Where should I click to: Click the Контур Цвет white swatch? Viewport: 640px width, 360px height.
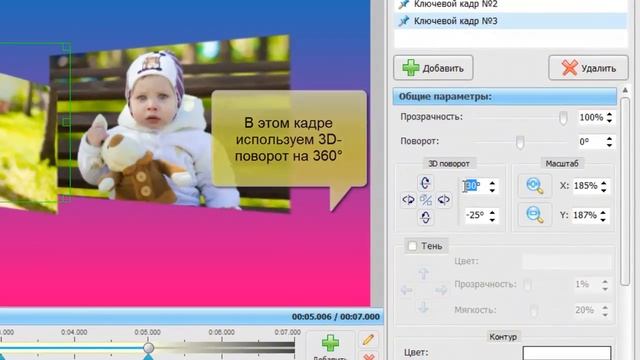click(567, 353)
